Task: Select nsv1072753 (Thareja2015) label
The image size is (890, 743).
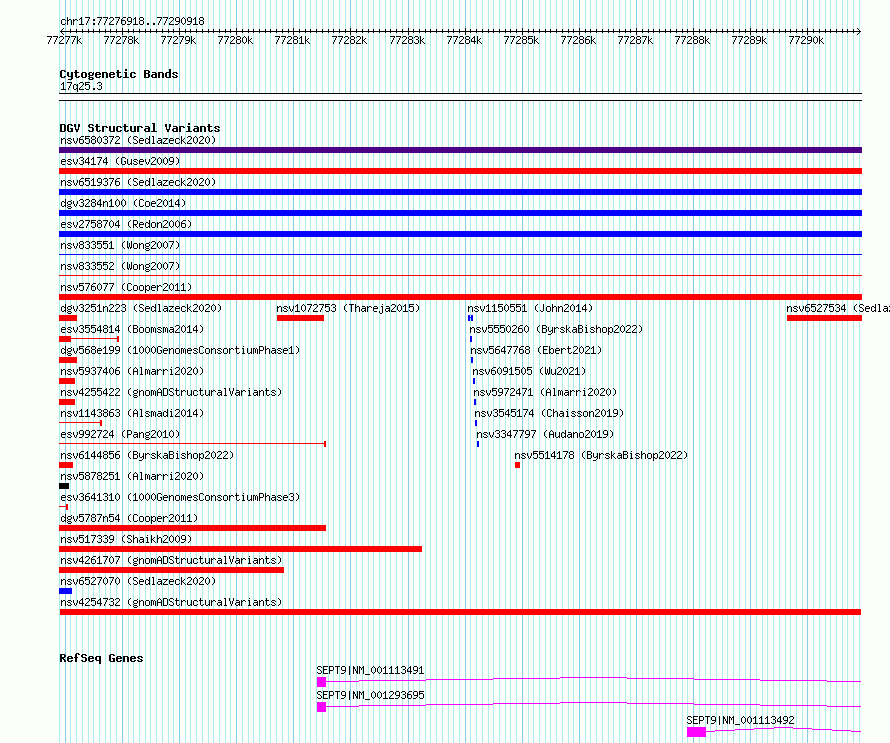Action: pos(348,308)
